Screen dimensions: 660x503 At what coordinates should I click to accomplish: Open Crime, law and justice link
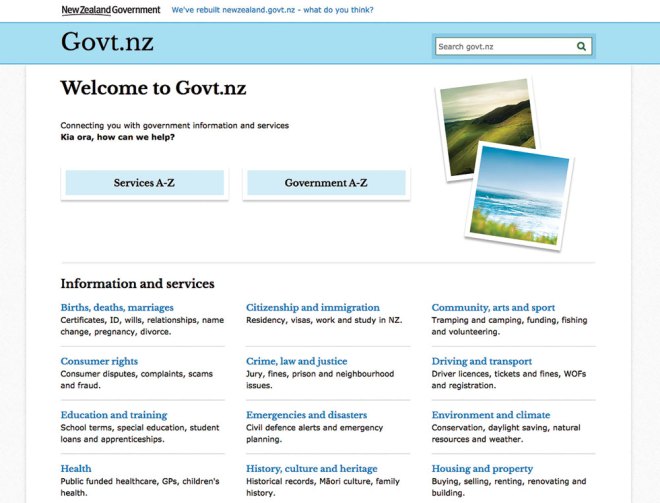(297, 361)
